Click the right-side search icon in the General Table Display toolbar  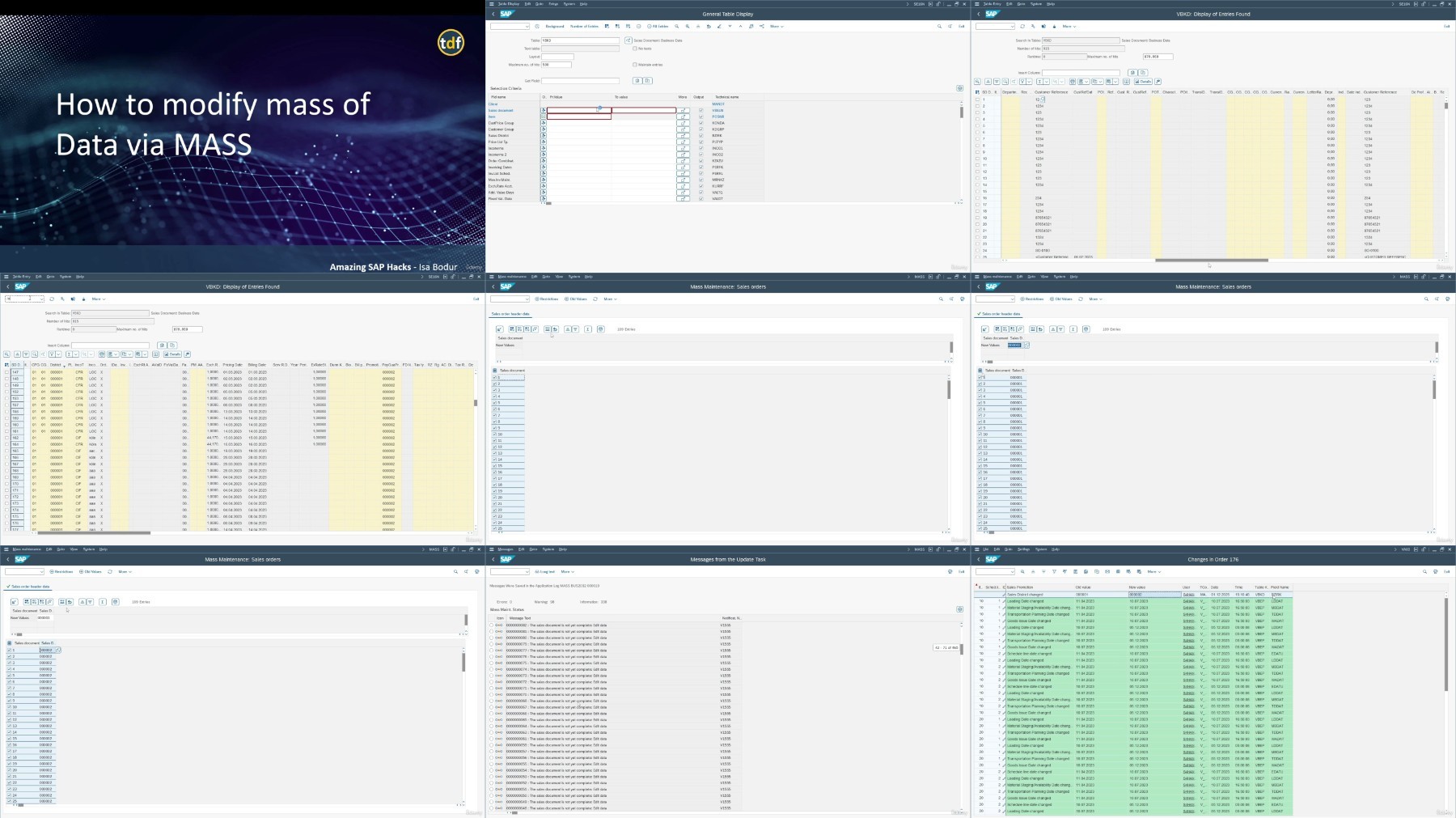tap(939, 26)
